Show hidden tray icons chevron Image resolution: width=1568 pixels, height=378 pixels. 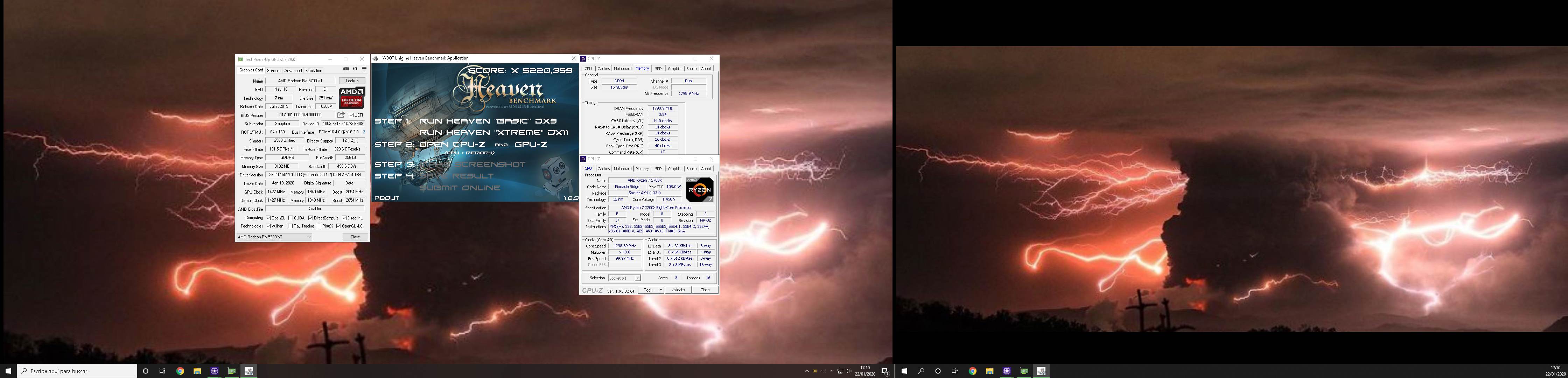tap(806, 371)
